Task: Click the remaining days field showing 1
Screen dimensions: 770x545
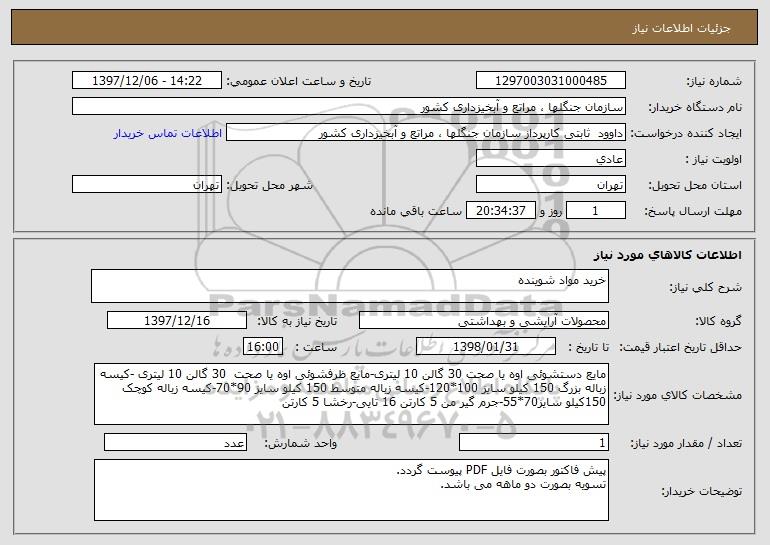Action: tap(596, 211)
